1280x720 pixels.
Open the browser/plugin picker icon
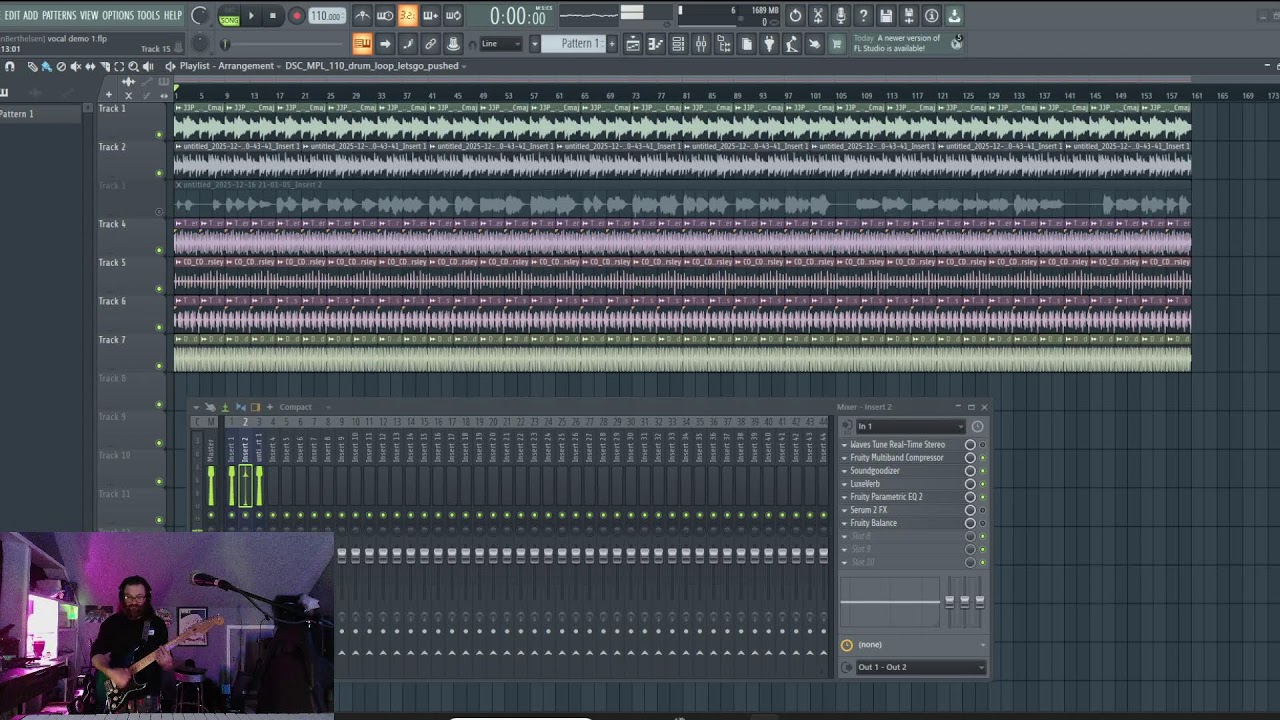coord(724,43)
